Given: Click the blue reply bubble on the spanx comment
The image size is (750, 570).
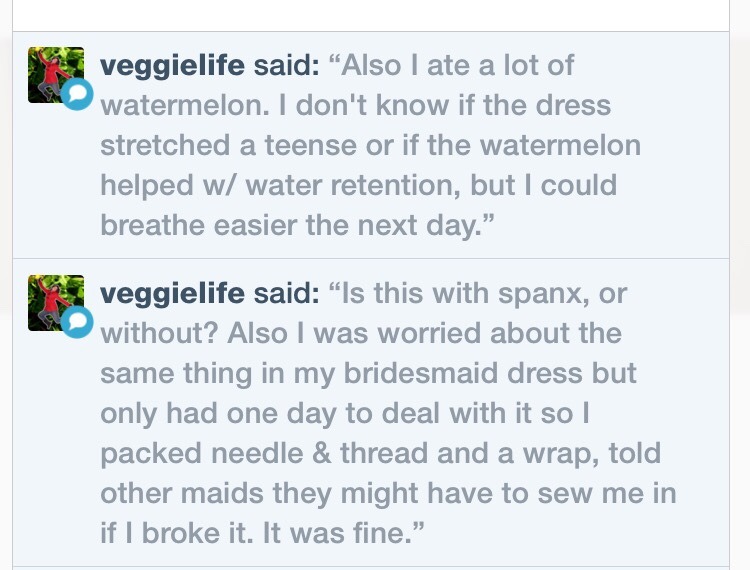Looking at the screenshot, I should (77, 322).
